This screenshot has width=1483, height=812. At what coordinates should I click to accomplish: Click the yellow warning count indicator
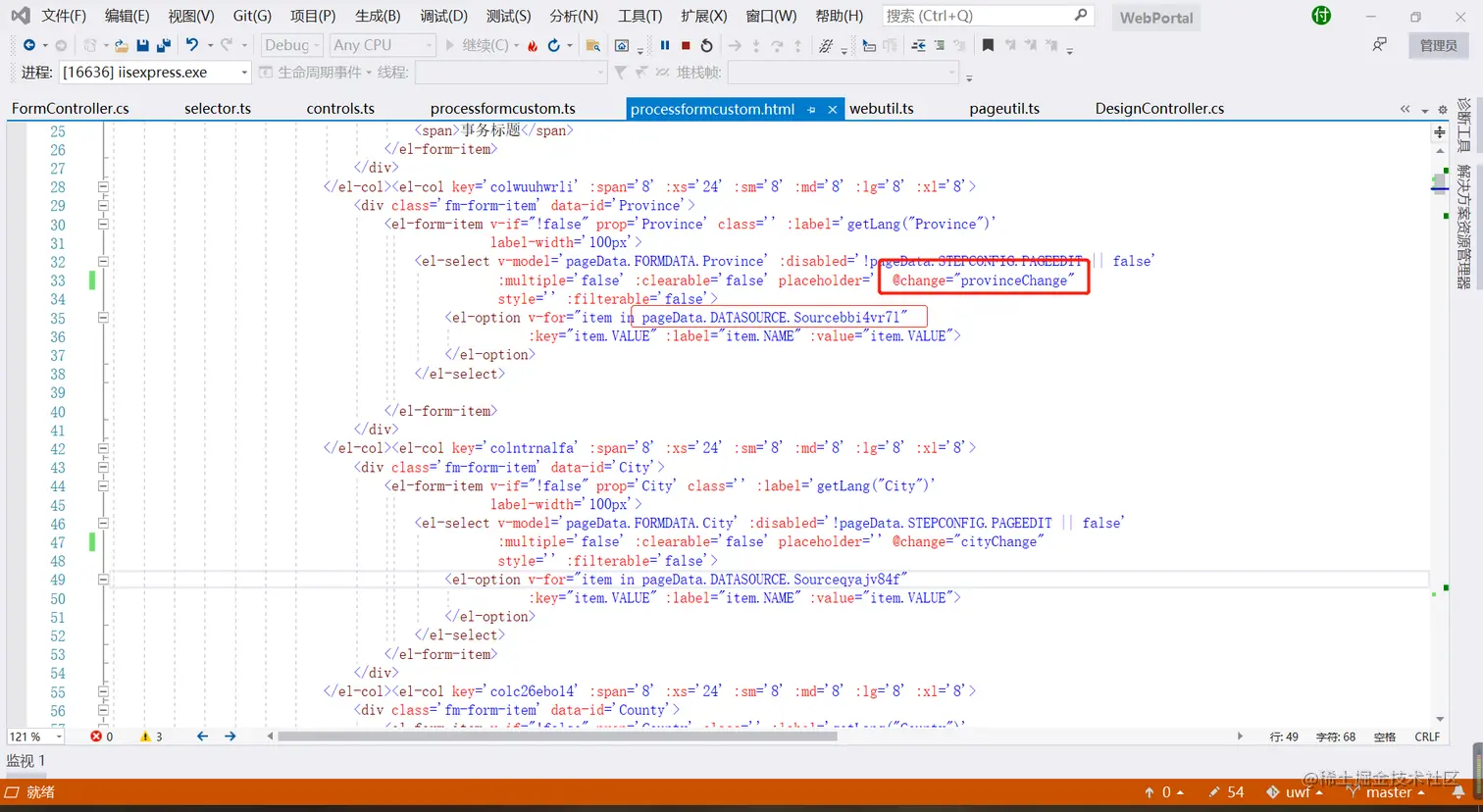pos(151,736)
